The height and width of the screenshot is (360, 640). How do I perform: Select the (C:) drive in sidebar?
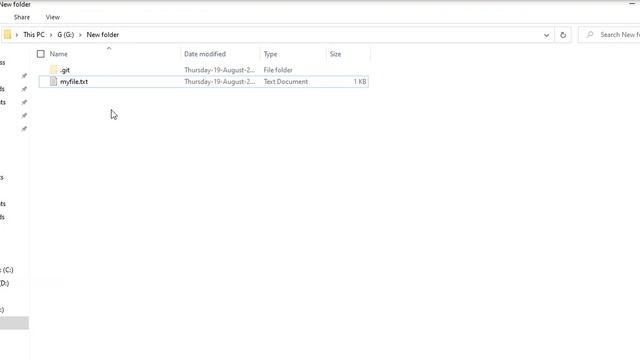7,270
